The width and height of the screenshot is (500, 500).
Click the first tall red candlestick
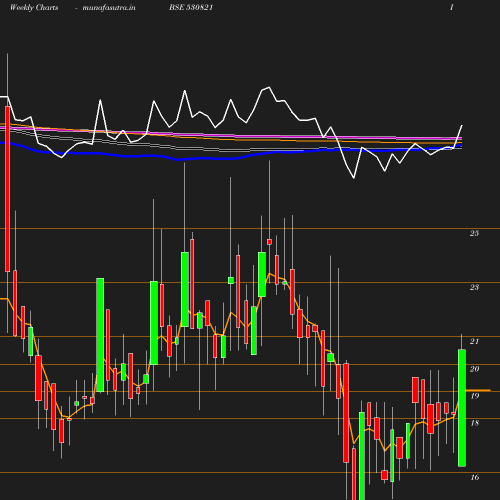(7, 189)
